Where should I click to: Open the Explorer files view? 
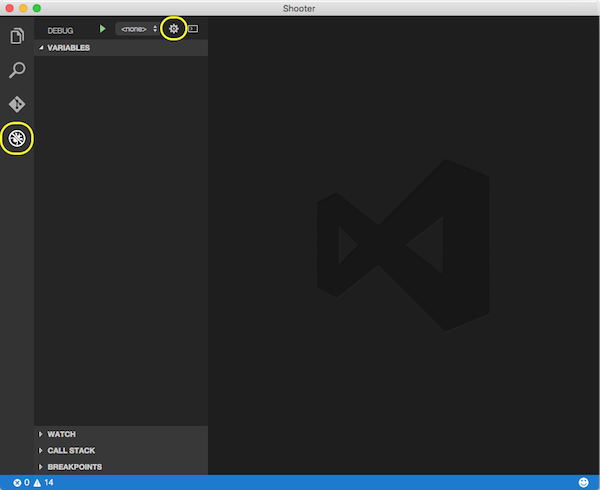tap(17, 36)
